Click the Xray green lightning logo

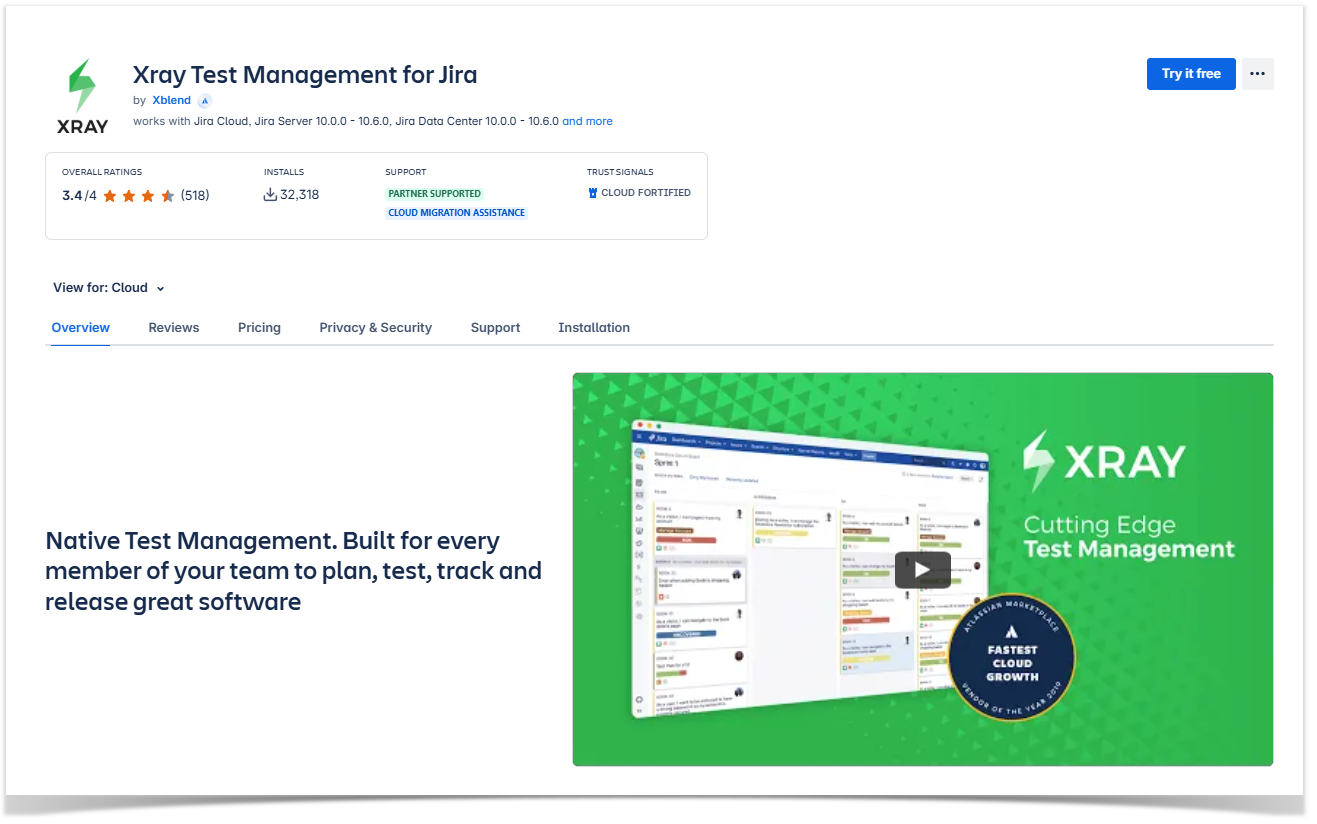click(82, 96)
